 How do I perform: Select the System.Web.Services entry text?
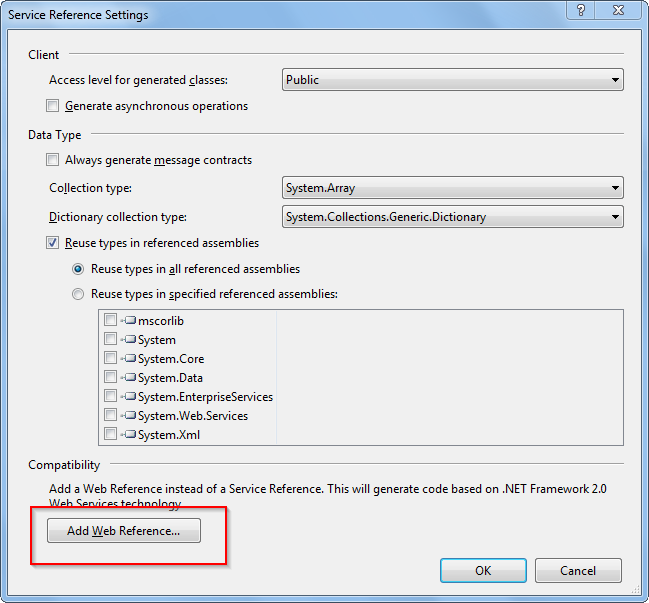click(x=193, y=416)
